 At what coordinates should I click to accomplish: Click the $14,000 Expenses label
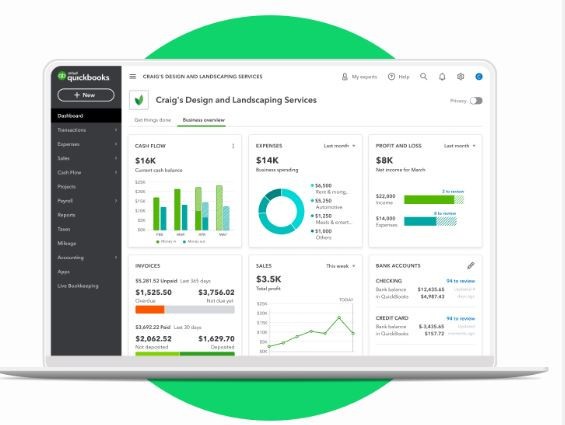(386, 221)
